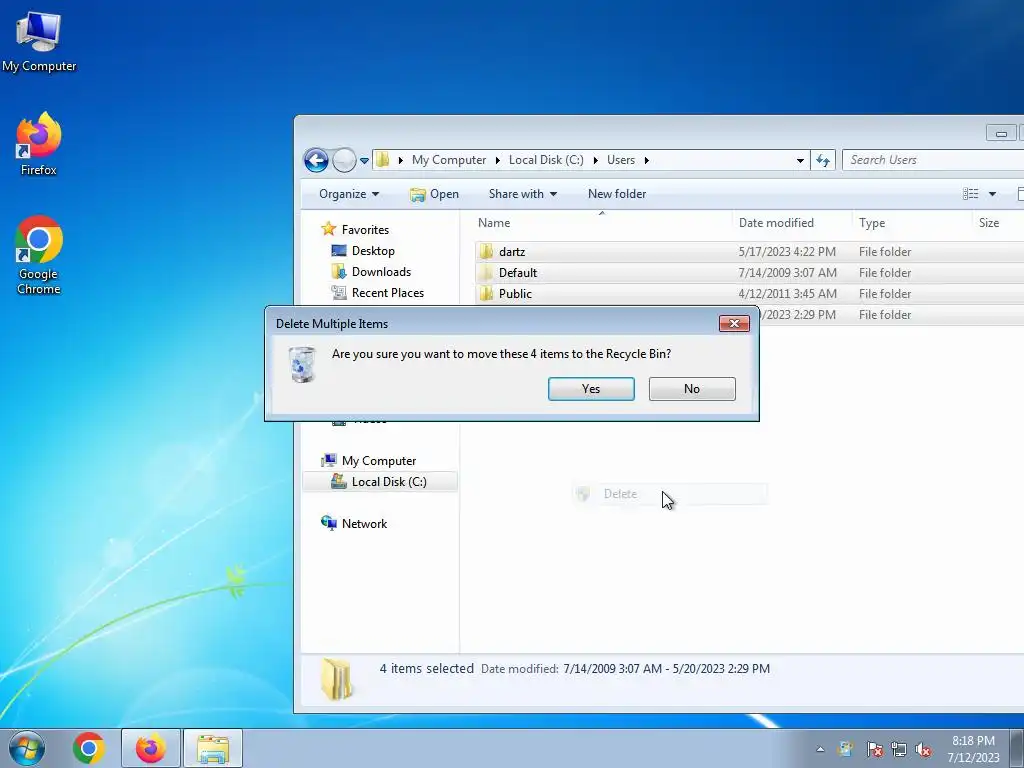Image resolution: width=1024 pixels, height=768 pixels.
Task: Click Open in the toolbar
Action: tap(434, 194)
